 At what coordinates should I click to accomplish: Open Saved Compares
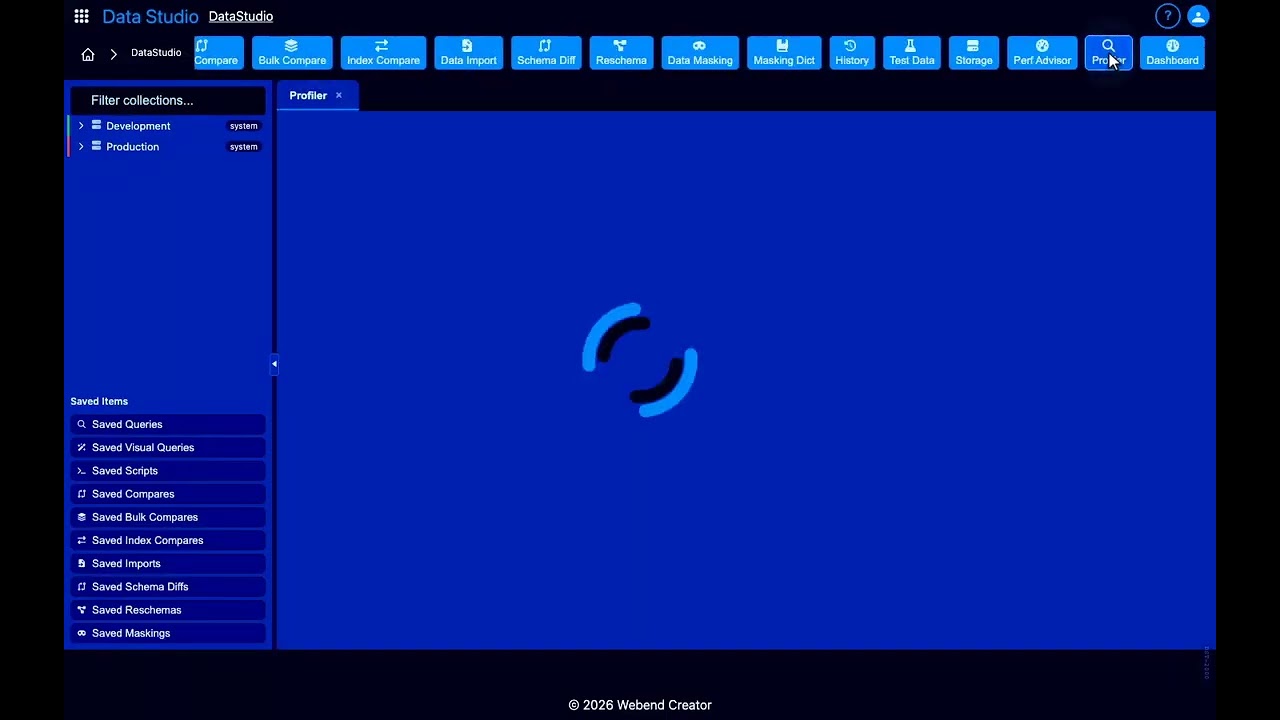[168, 494]
